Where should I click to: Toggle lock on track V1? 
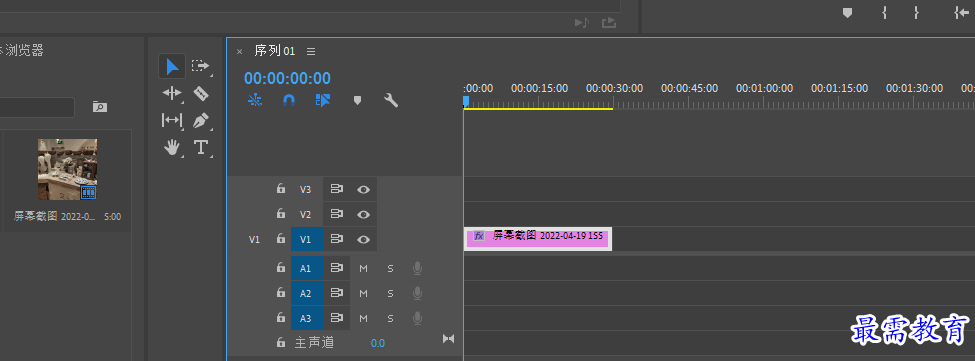click(x=281, y=239)
